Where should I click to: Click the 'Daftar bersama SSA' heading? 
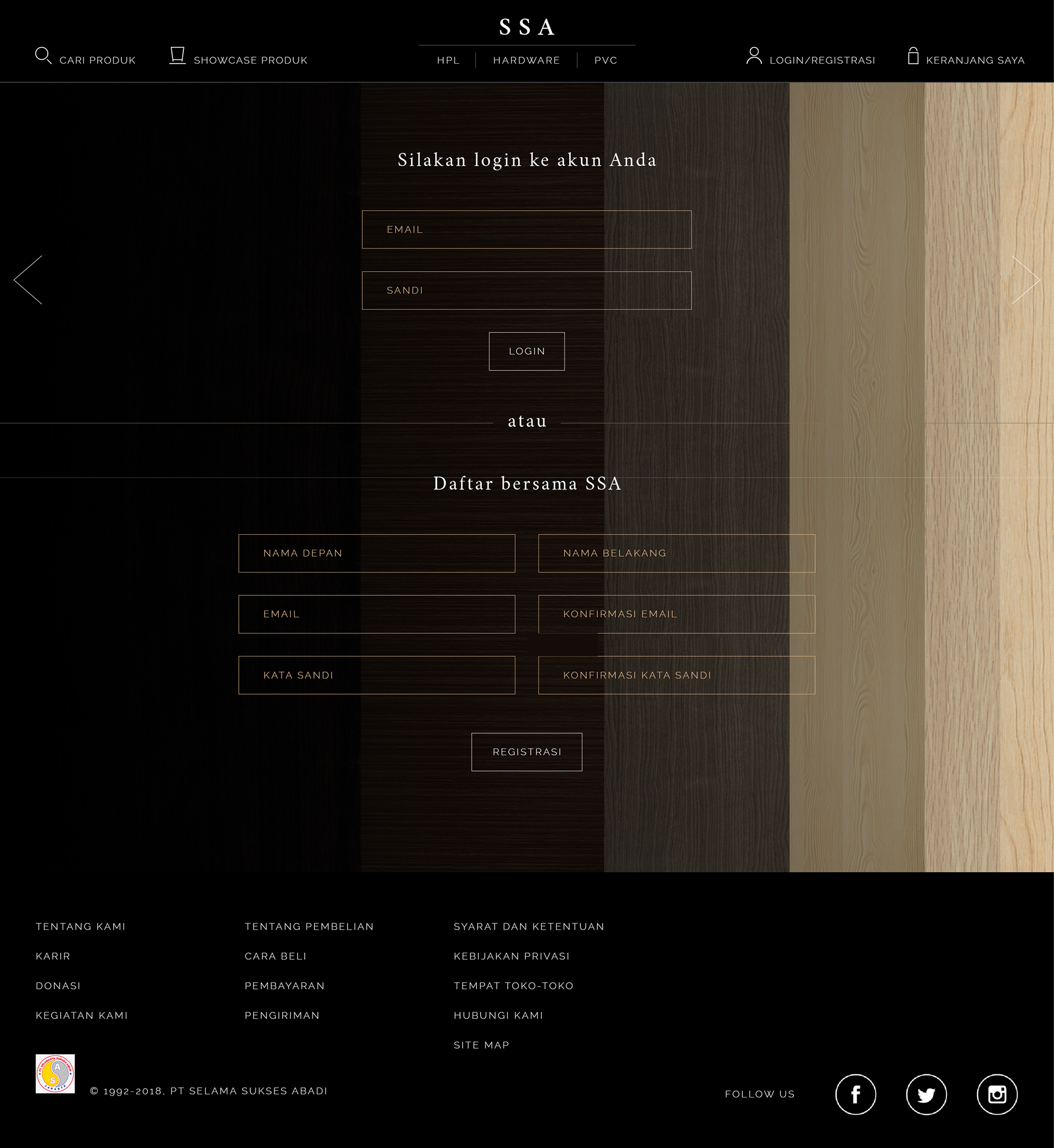pyautogui.click(x=527, y=484)
